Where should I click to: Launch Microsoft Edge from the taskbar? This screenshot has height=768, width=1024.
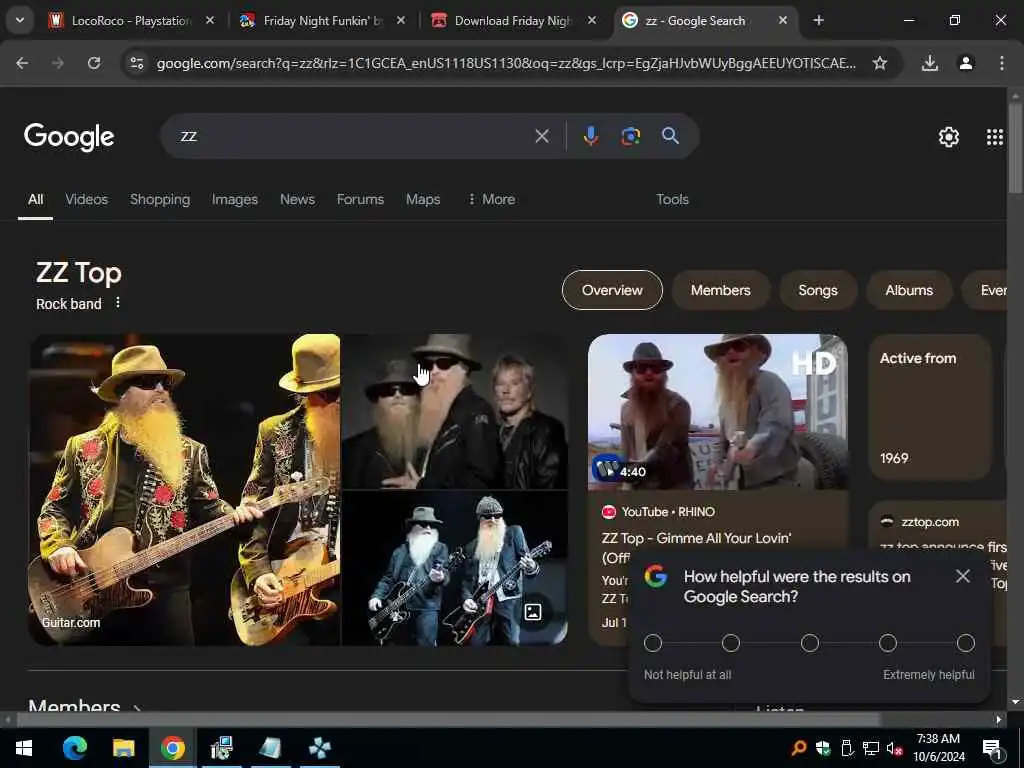(x=74, y=748)
